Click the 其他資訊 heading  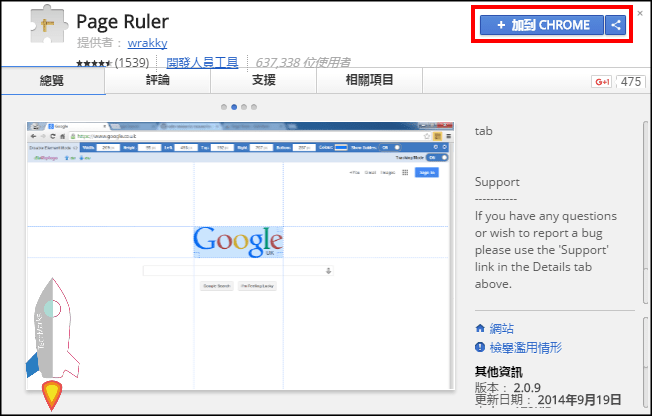coord(499,372)
